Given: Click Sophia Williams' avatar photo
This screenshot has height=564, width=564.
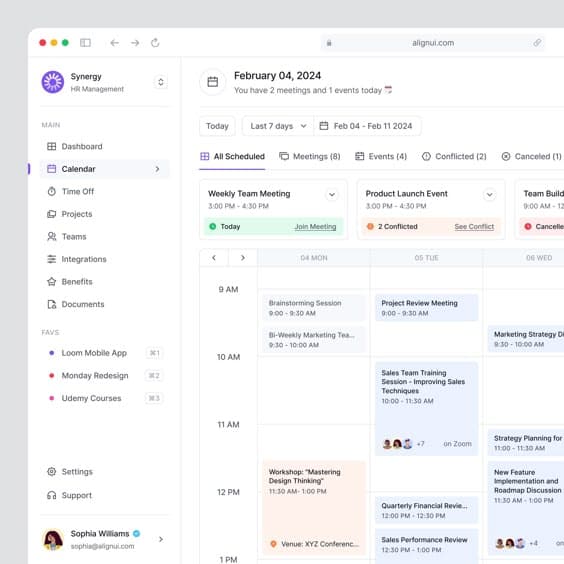Looking at the screenshot, I should pos(53,539).
